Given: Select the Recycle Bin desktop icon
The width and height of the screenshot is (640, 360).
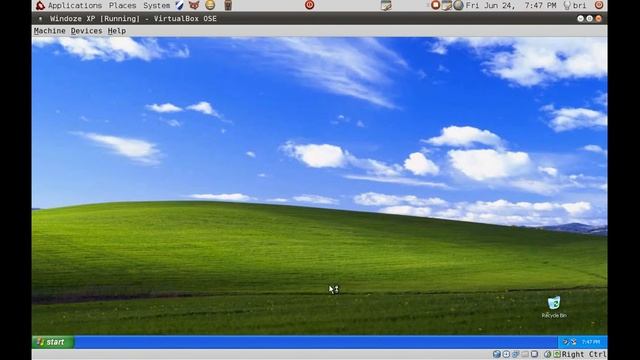Looking at the screenshot, I should [554, 307].
